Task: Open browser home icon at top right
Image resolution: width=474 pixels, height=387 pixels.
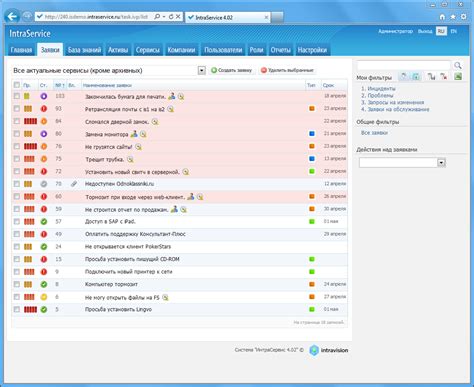Action: [442, 17]
